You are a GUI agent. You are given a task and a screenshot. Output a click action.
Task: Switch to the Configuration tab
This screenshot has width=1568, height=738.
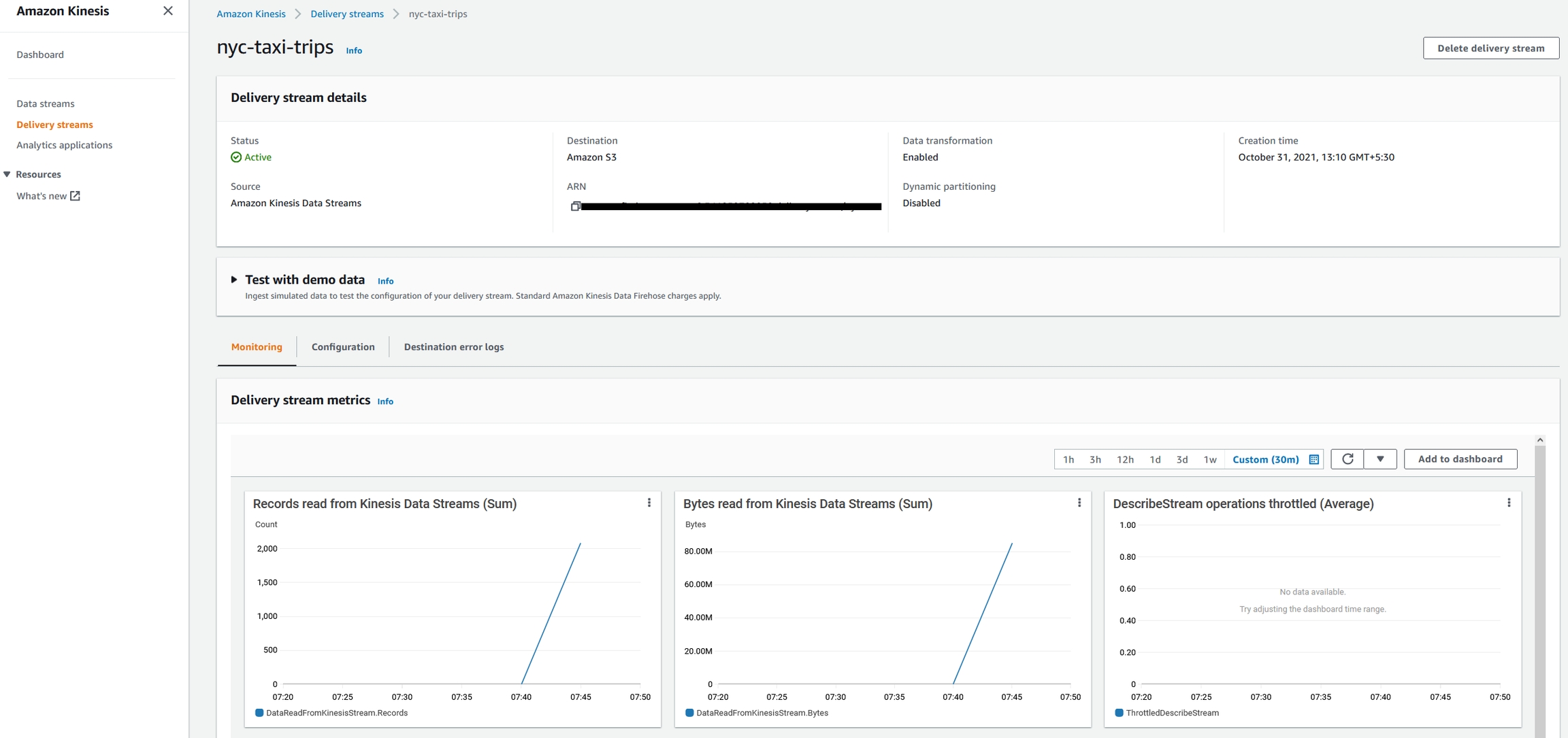click(343, 347)
